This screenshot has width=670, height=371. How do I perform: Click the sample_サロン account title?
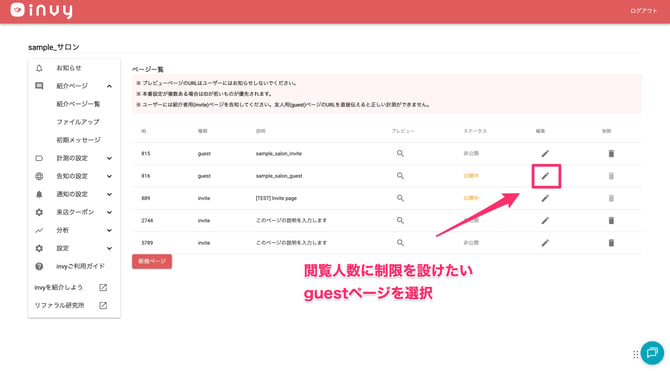click(54, 47)
